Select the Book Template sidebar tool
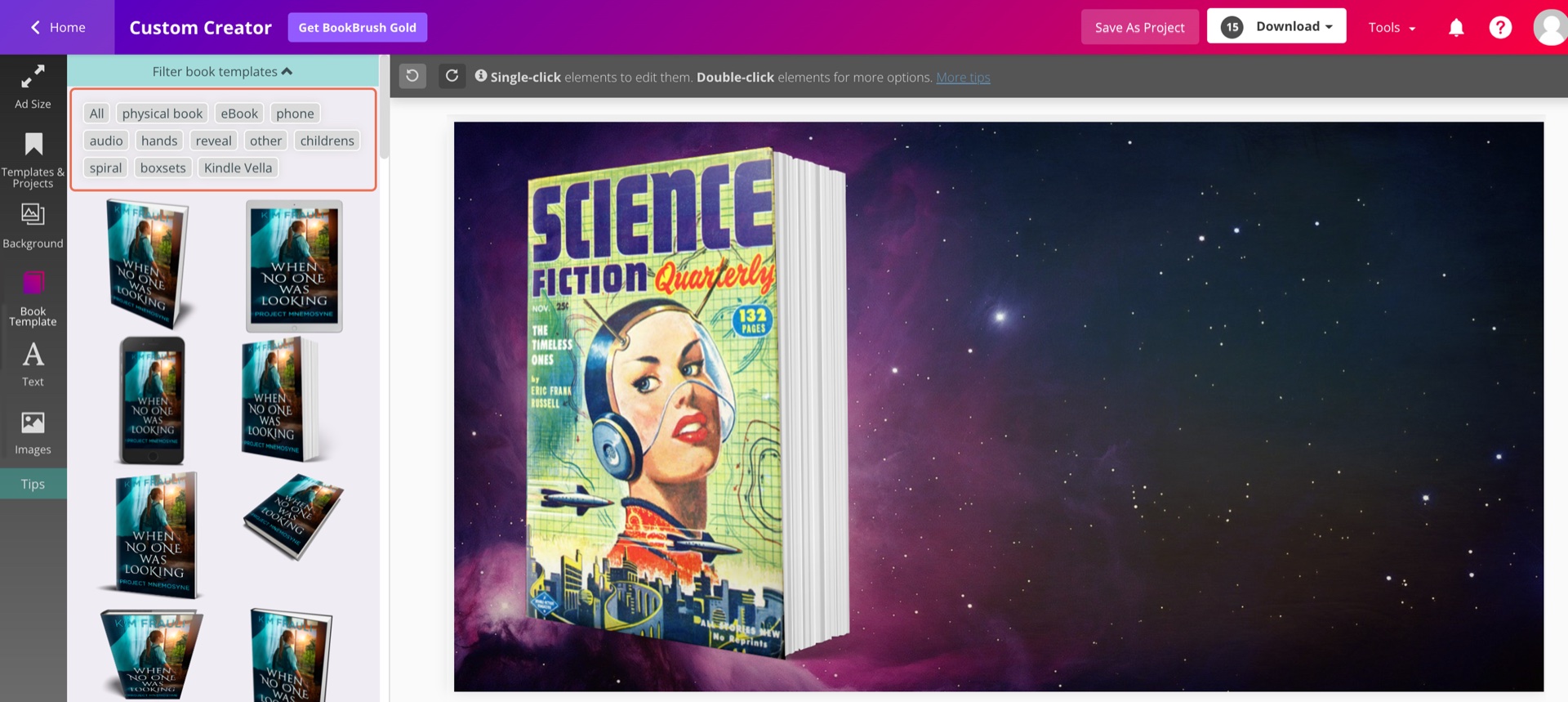Viewport: 1568px width, 702px height. [x=33, y=299]
